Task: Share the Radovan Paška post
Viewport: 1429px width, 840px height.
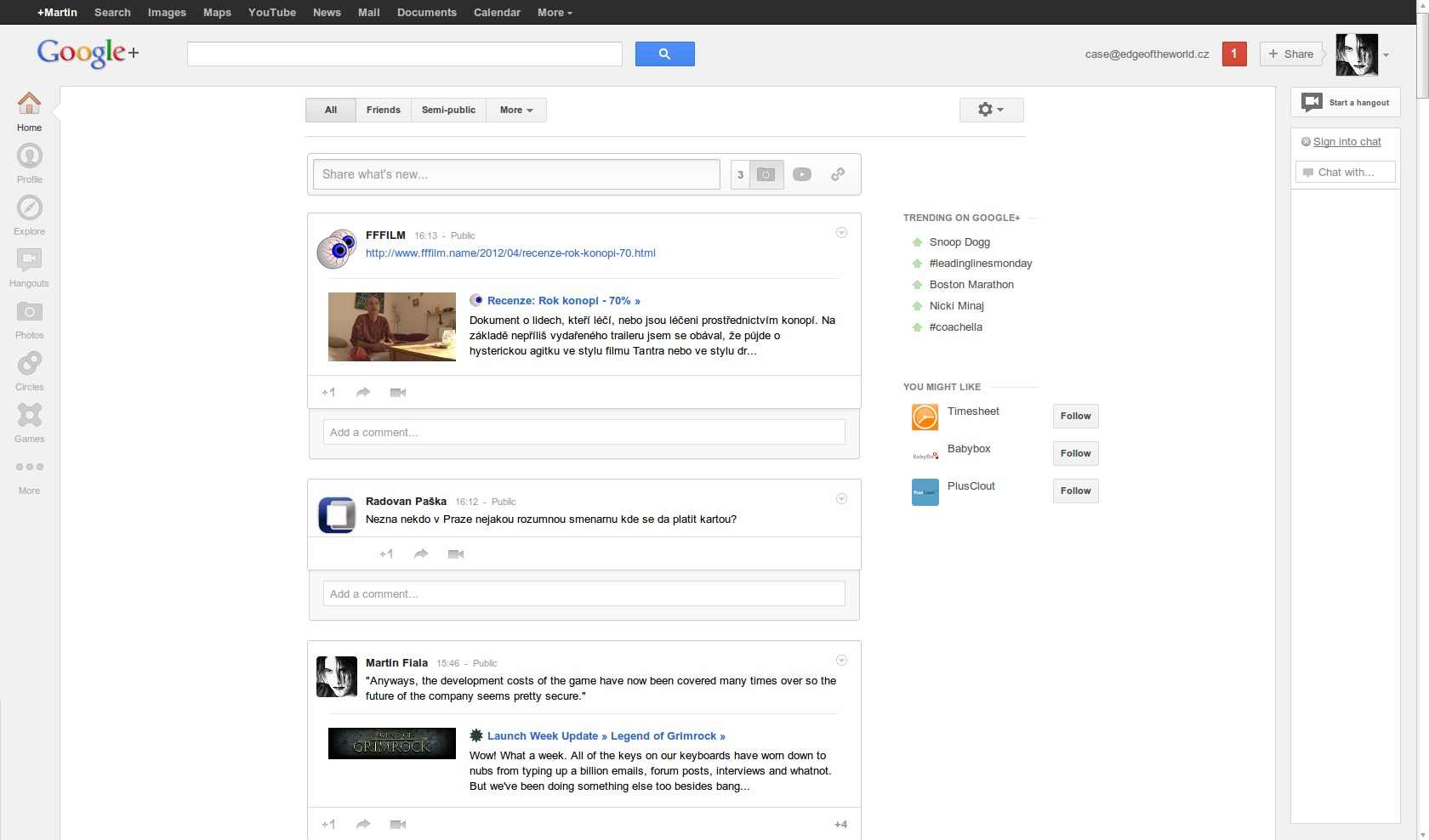Action: 421,553
